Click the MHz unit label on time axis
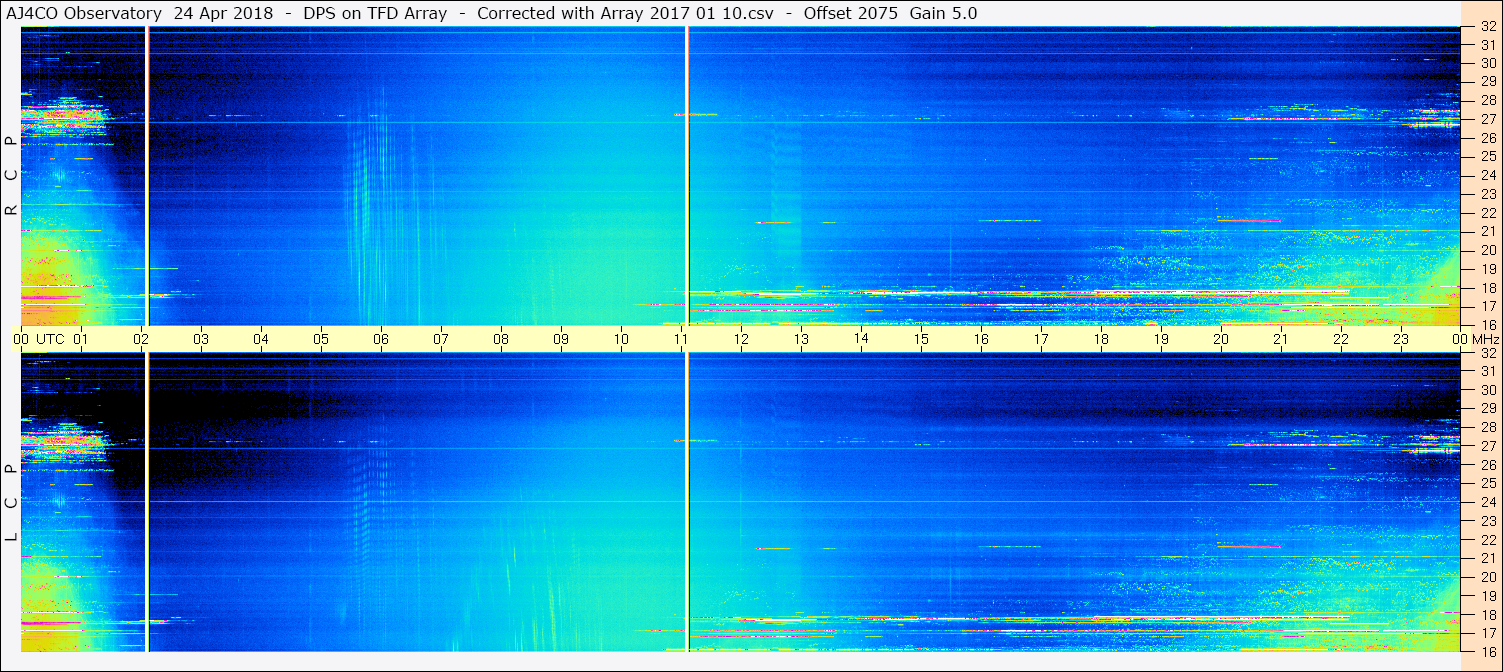The height and width of the screenshot is (672, 1503). coord(1481,339)
